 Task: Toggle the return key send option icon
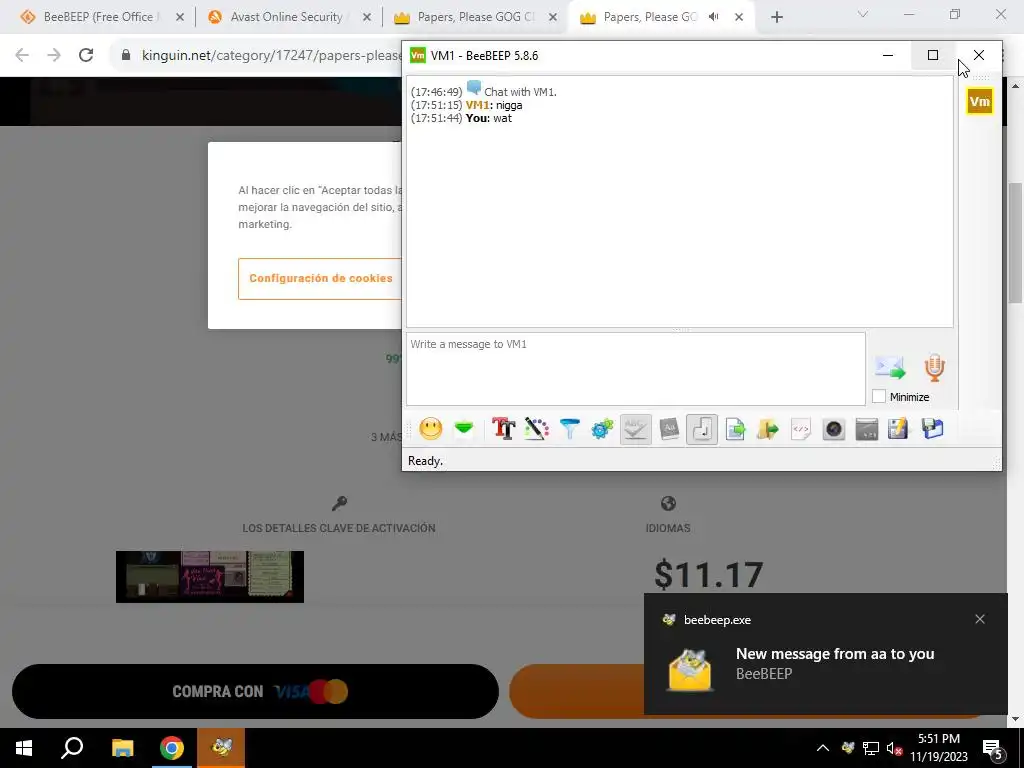(x=702, y=429)
